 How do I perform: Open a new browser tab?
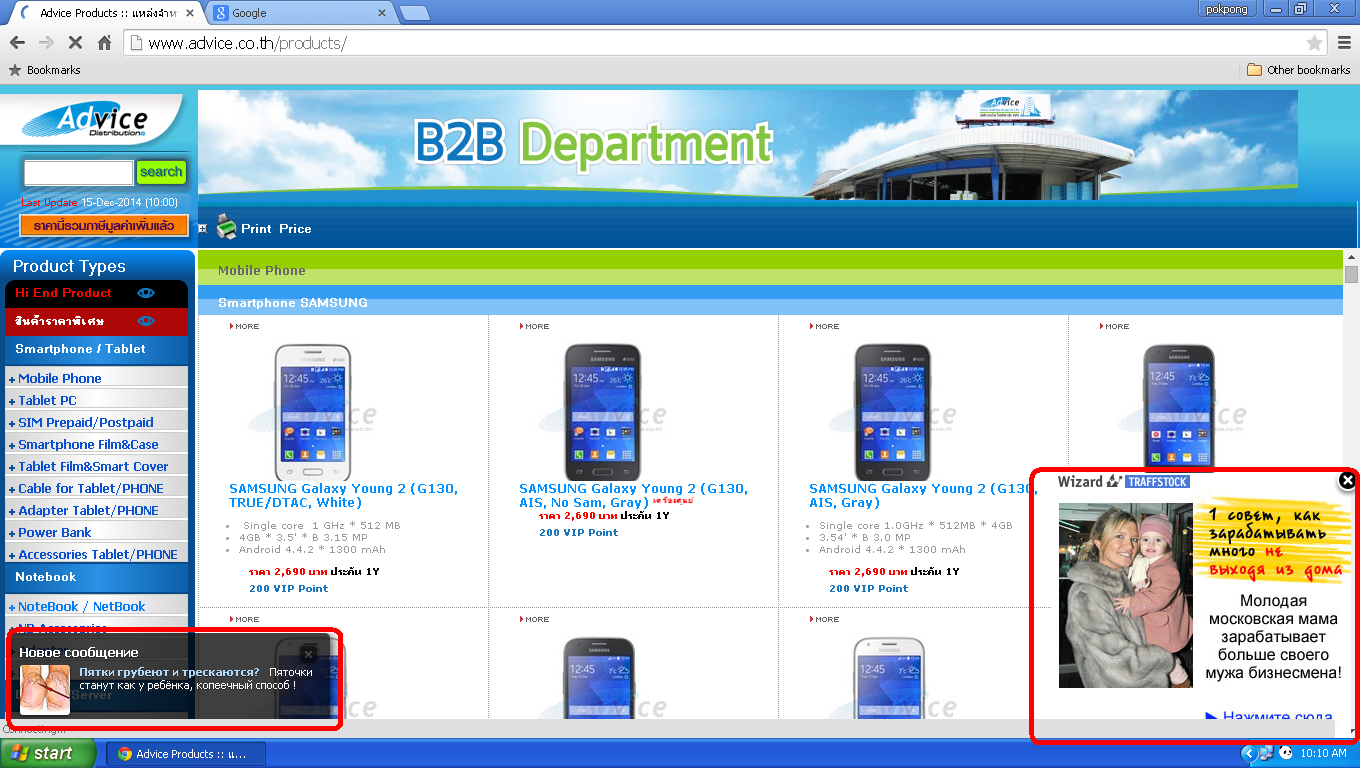[414, 13]
